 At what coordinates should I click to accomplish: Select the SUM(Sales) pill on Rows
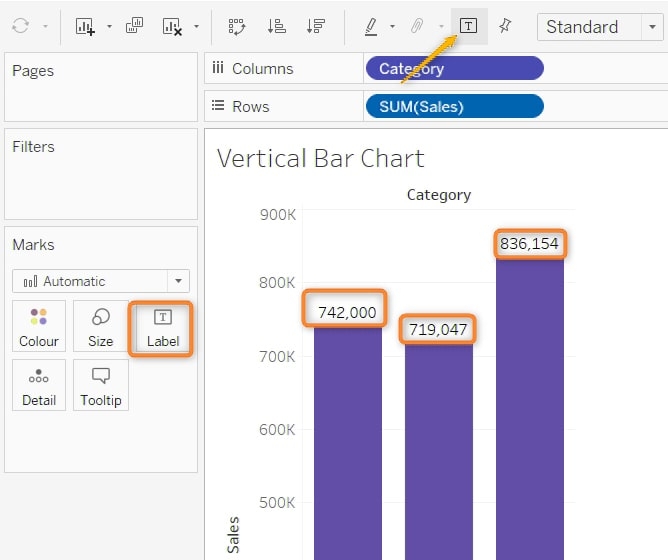point(454,107)
